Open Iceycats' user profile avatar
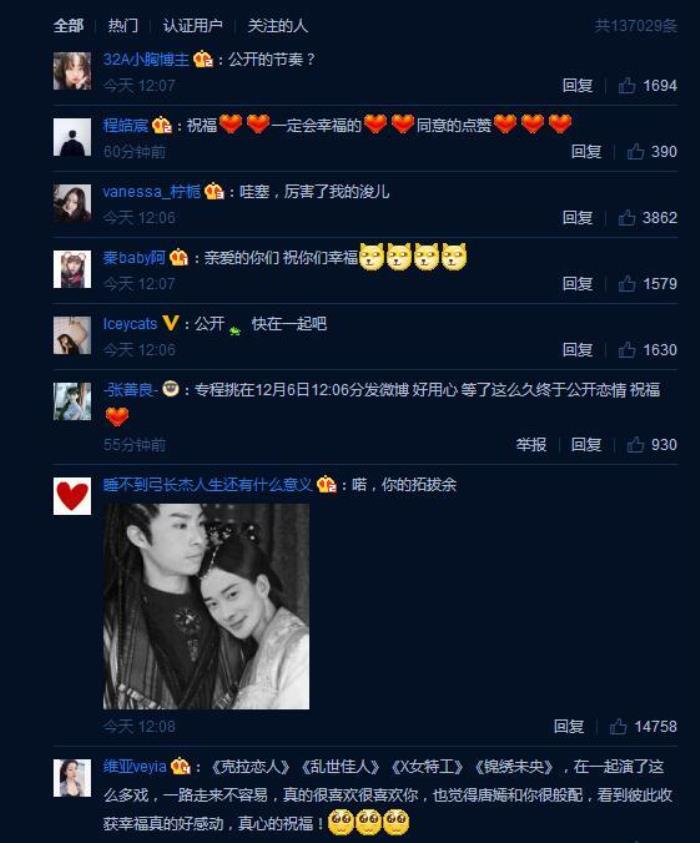Viewport: 700px width, 843px height. pos(72,335)
